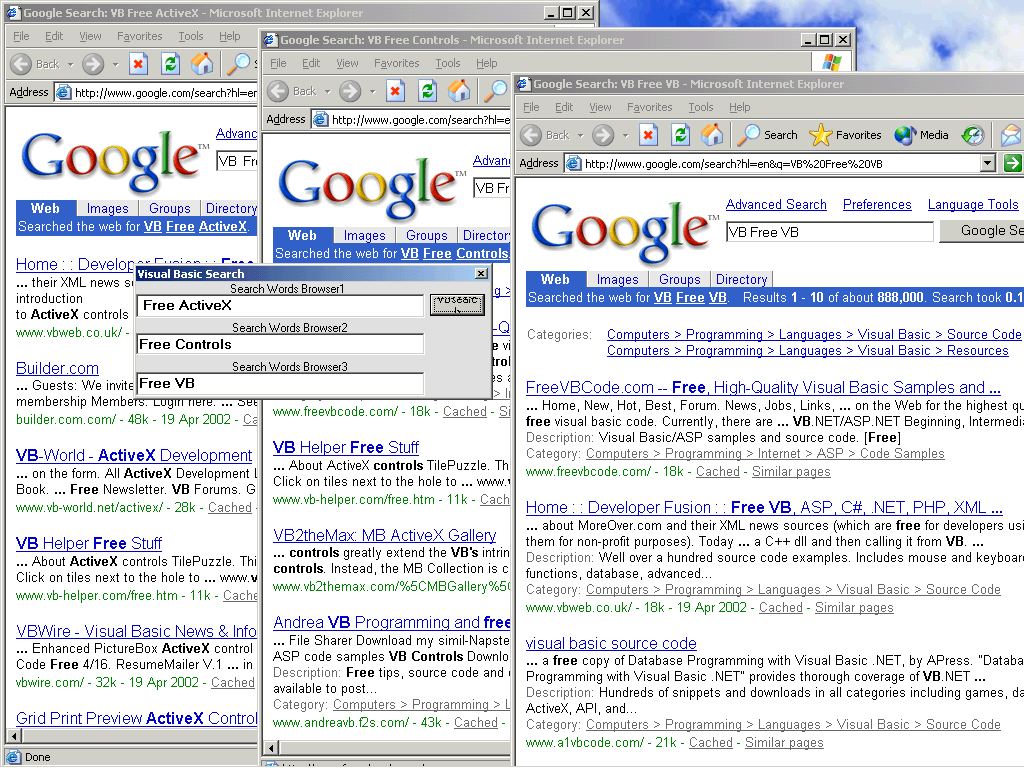Expand address bar dropdown in VB Free VB window
Viewport: 1024px width, 768px height.
pos(988,163)
